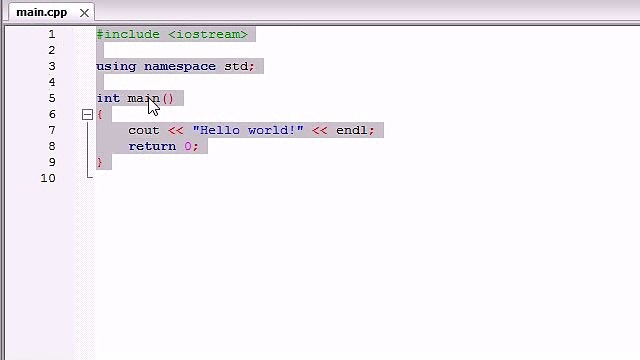Click the first << operator after cout
640x360 pixels.
click(x=176, y=131)
